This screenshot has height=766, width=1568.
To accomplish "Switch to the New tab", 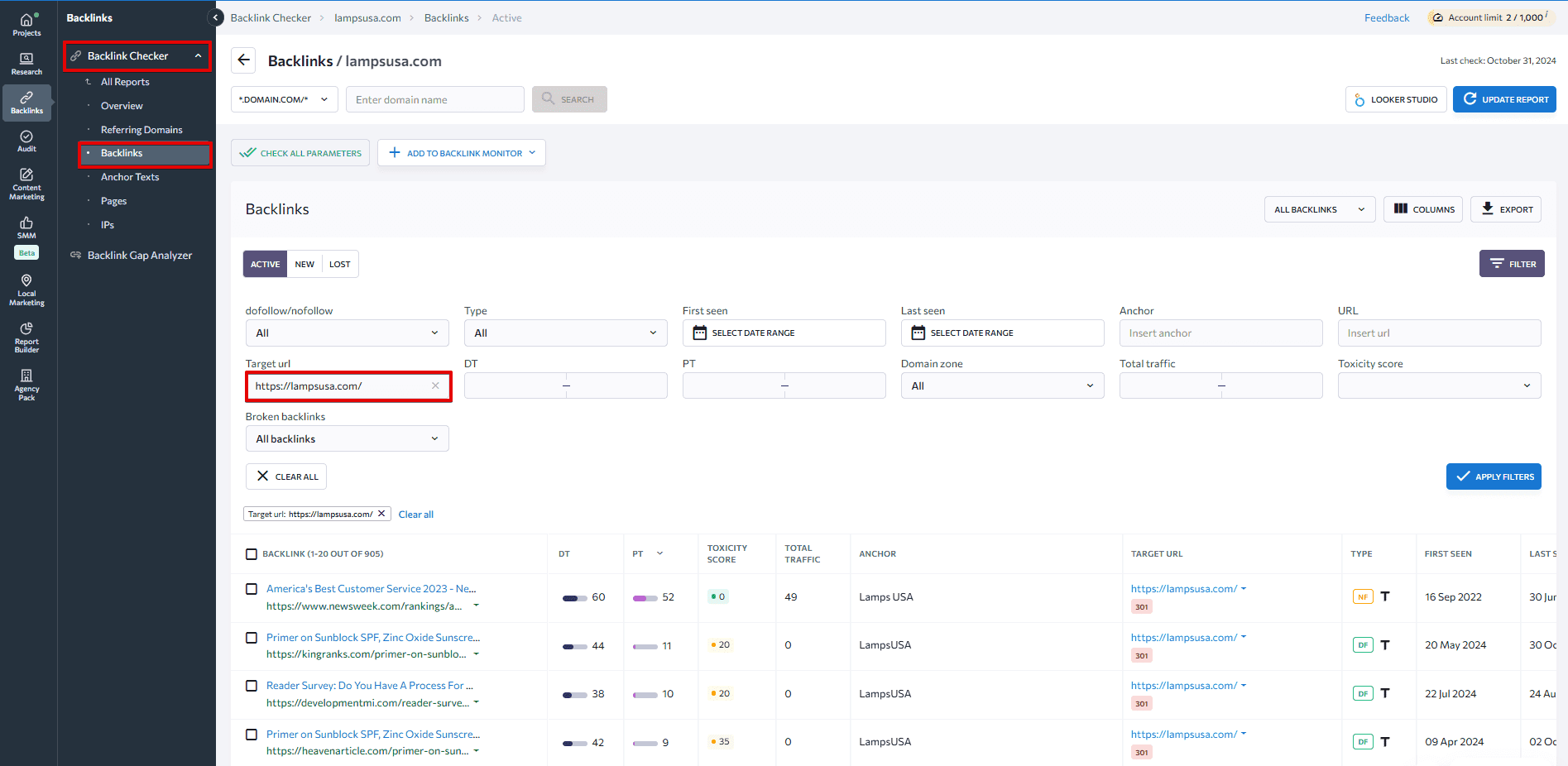I will click(304, 264).
